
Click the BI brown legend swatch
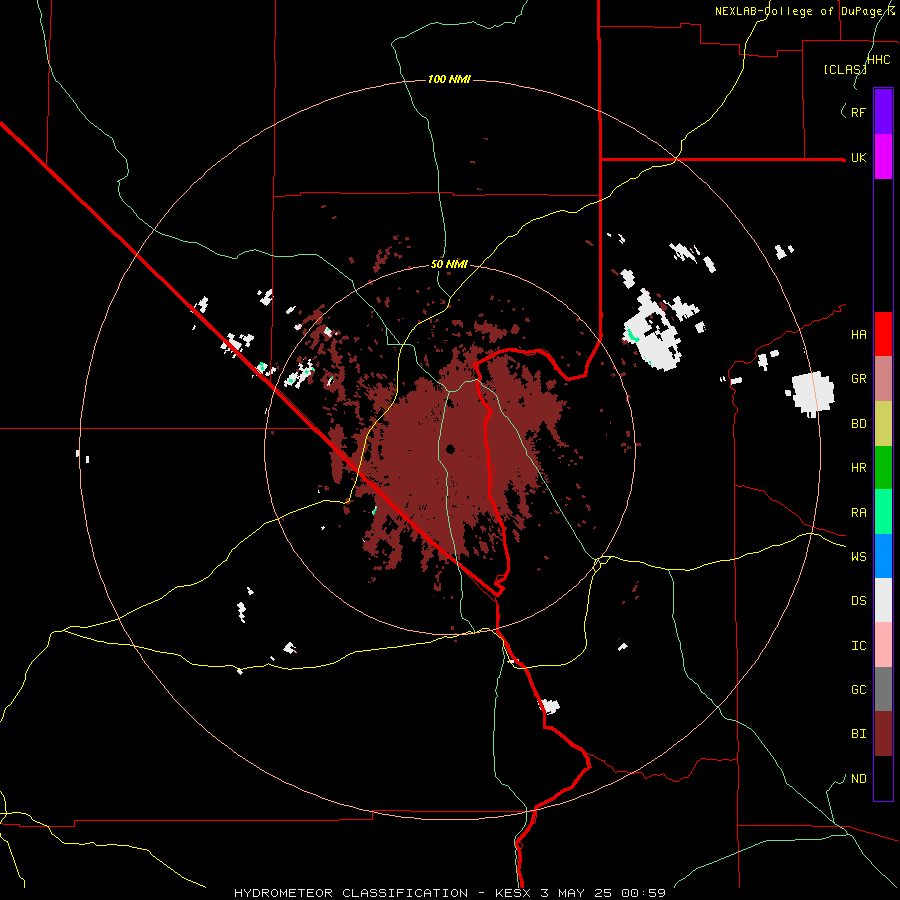coord(883,734)
